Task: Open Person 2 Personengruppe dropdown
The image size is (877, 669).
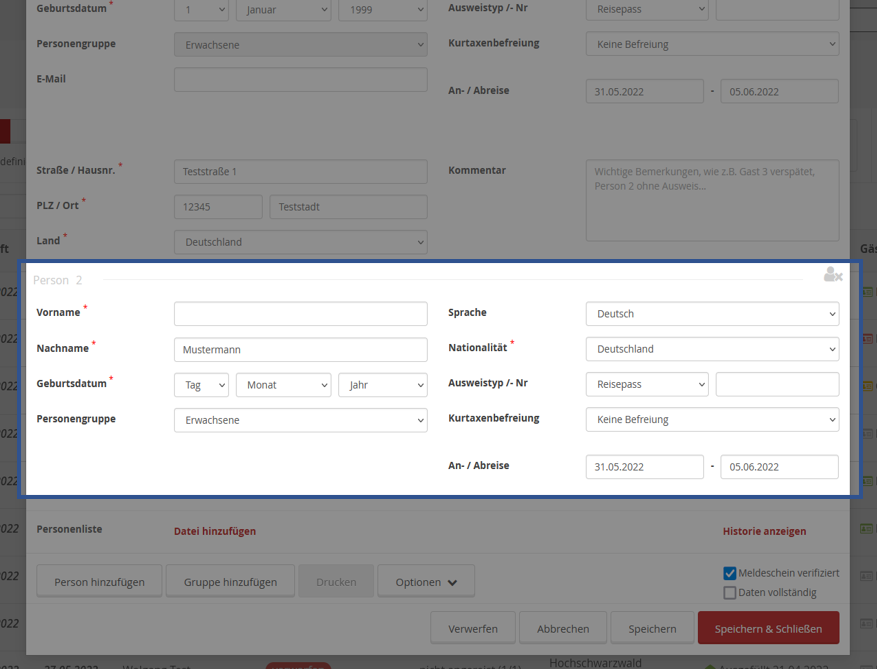Action: 300,421
